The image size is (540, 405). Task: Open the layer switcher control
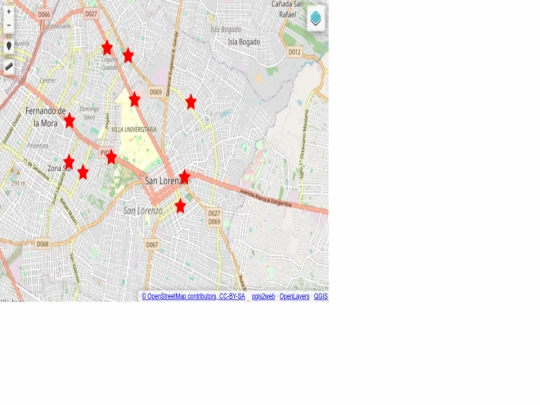[x=316, y=18]
